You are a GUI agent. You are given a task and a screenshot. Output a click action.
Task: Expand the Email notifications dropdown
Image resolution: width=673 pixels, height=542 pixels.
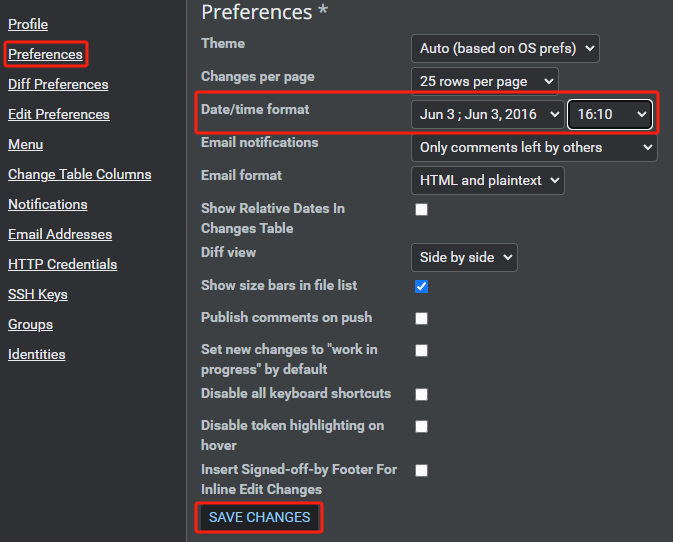[533, 147]
